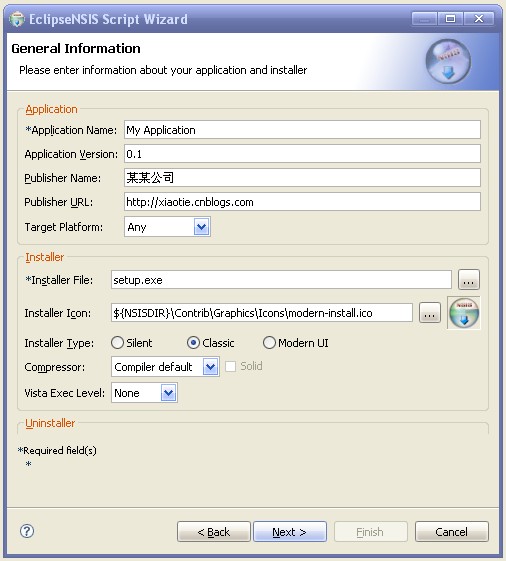The width and height of the screenshot is (506, 561).
Task: Maximize the Script Wizard window
Action: coord(450,18)
